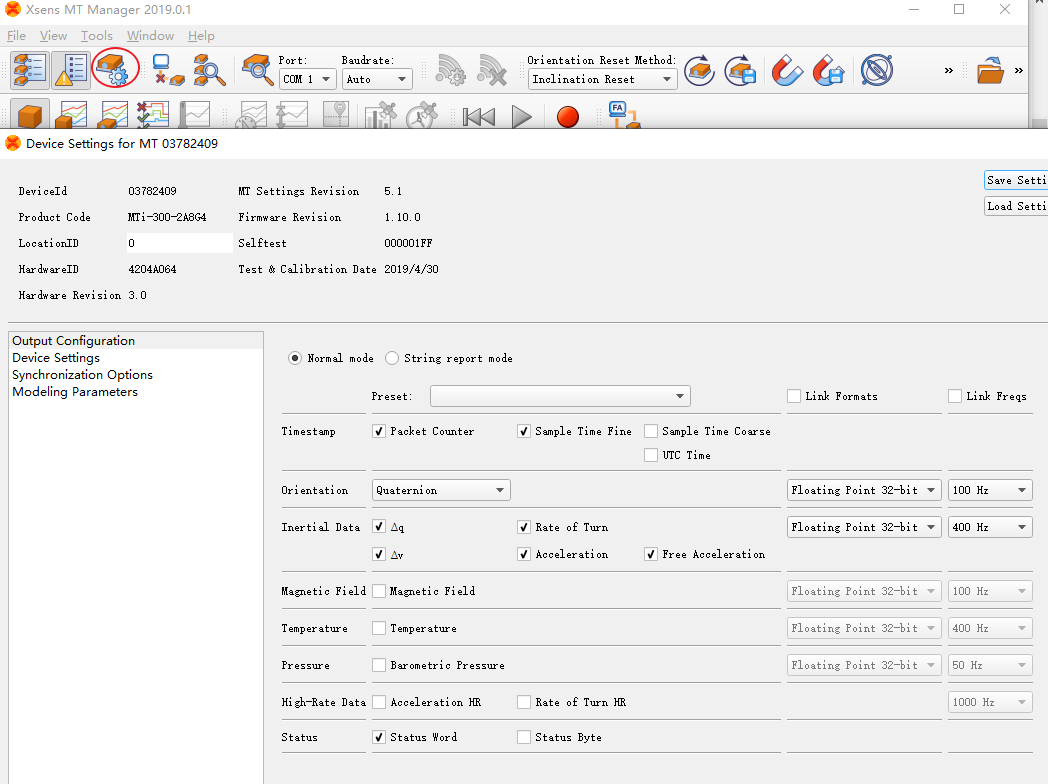Image resolution: width=1048 pixels, height=784 pixels.
Task: Click the FA blue monitor icon
Action: pyautogui.click(x=624, y=115)
